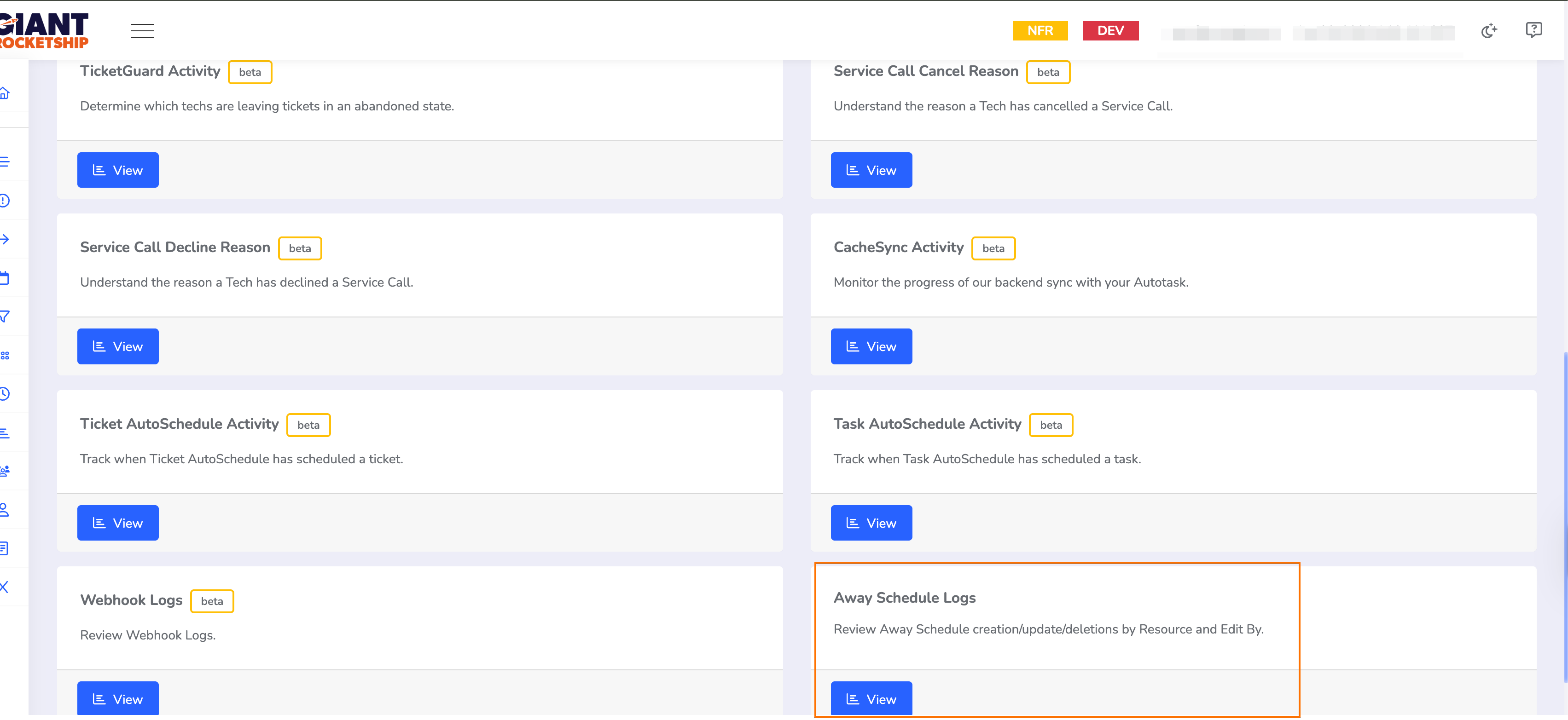1568x720 pixels.
Task: View Service Call Cancel Reason report
Action: click(x=871, y=170)
